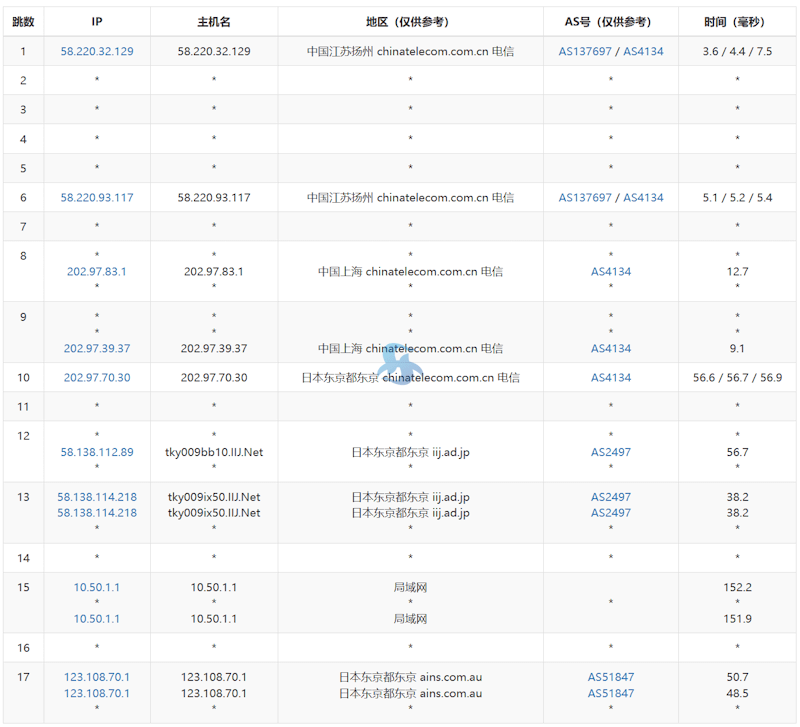This screenshot has width=800, height=727.
Task: Click the 中国江苏扬州 region text in hop 6
Action: [x=340, y=198]
